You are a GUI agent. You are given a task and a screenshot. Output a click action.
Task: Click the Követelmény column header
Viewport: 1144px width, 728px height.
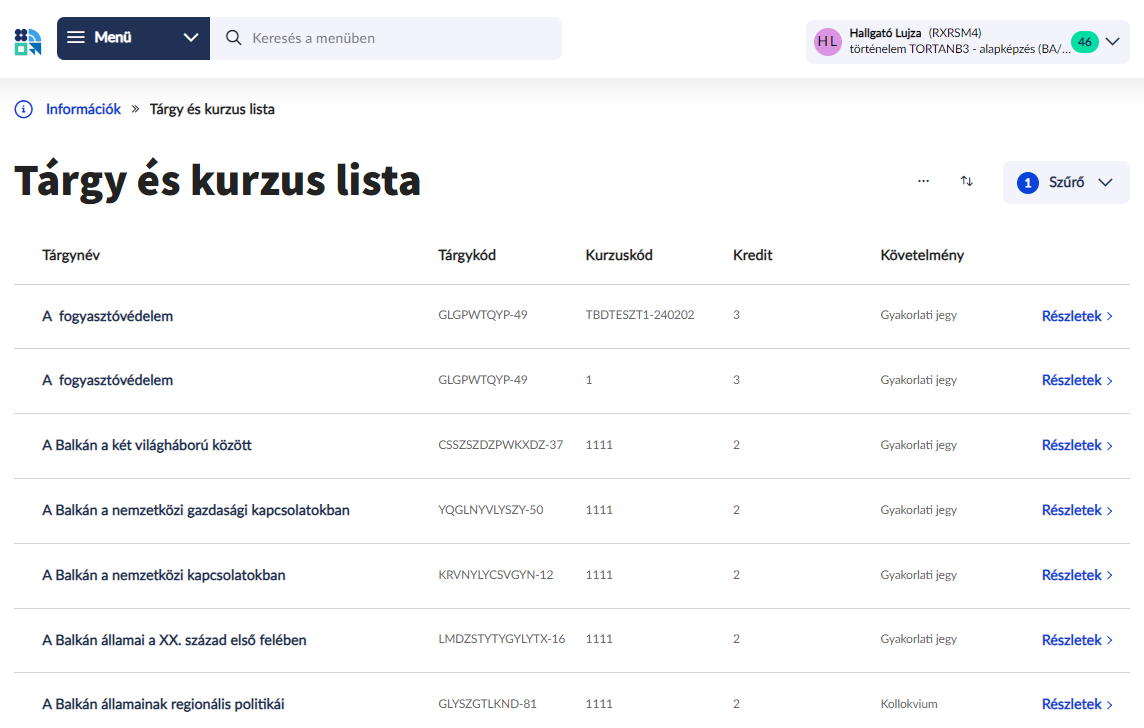921,255
